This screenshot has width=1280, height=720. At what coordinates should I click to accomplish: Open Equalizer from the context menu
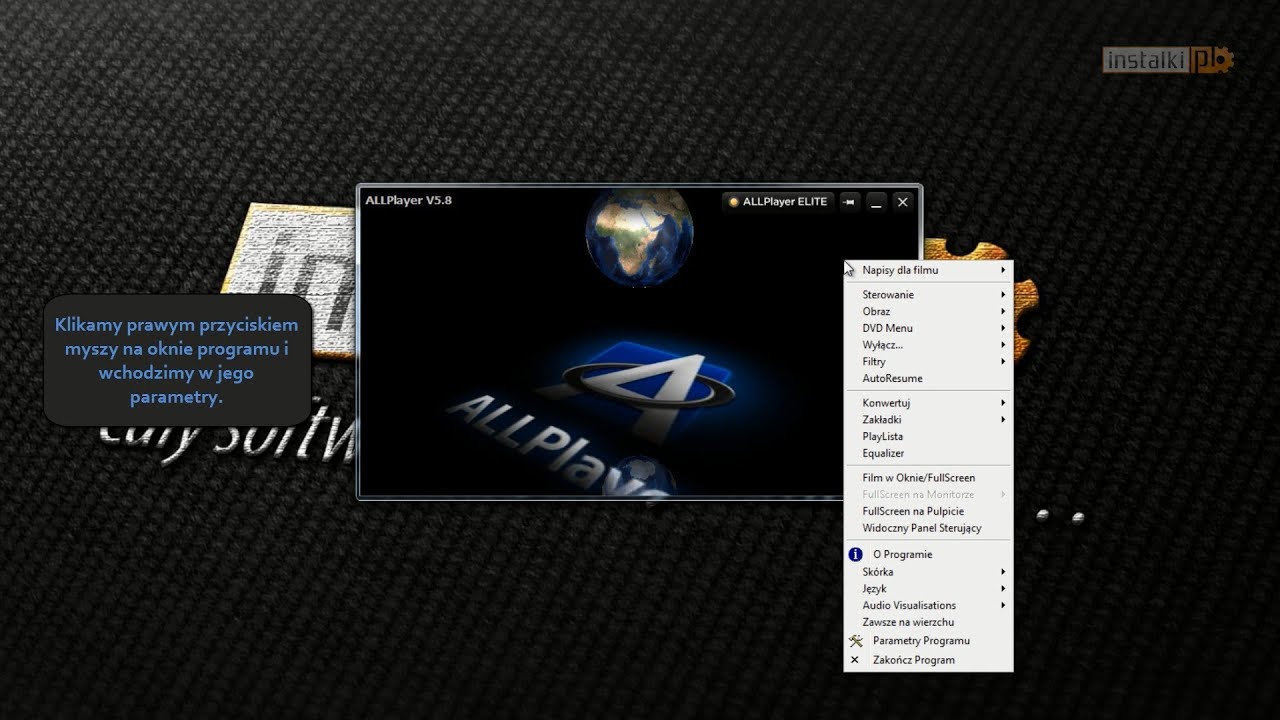928,453
